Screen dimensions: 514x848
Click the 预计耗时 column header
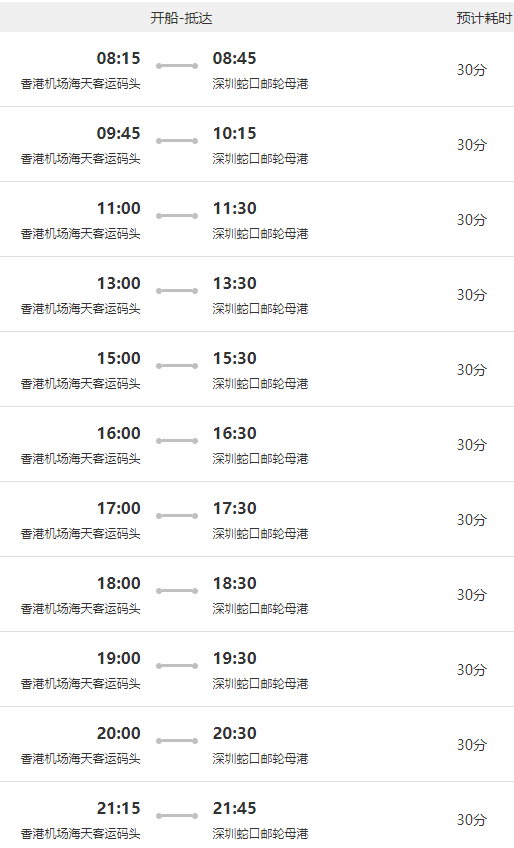485,18
